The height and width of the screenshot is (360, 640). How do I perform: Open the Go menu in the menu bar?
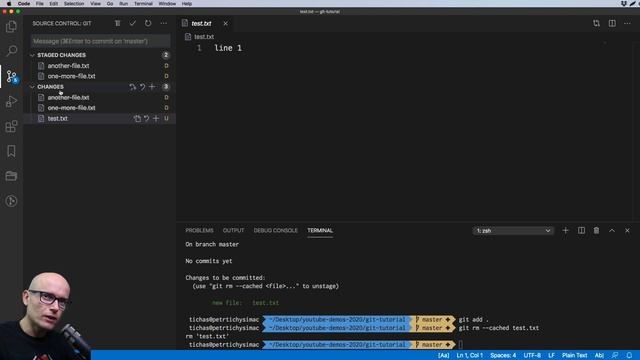(x=110, y=4)
